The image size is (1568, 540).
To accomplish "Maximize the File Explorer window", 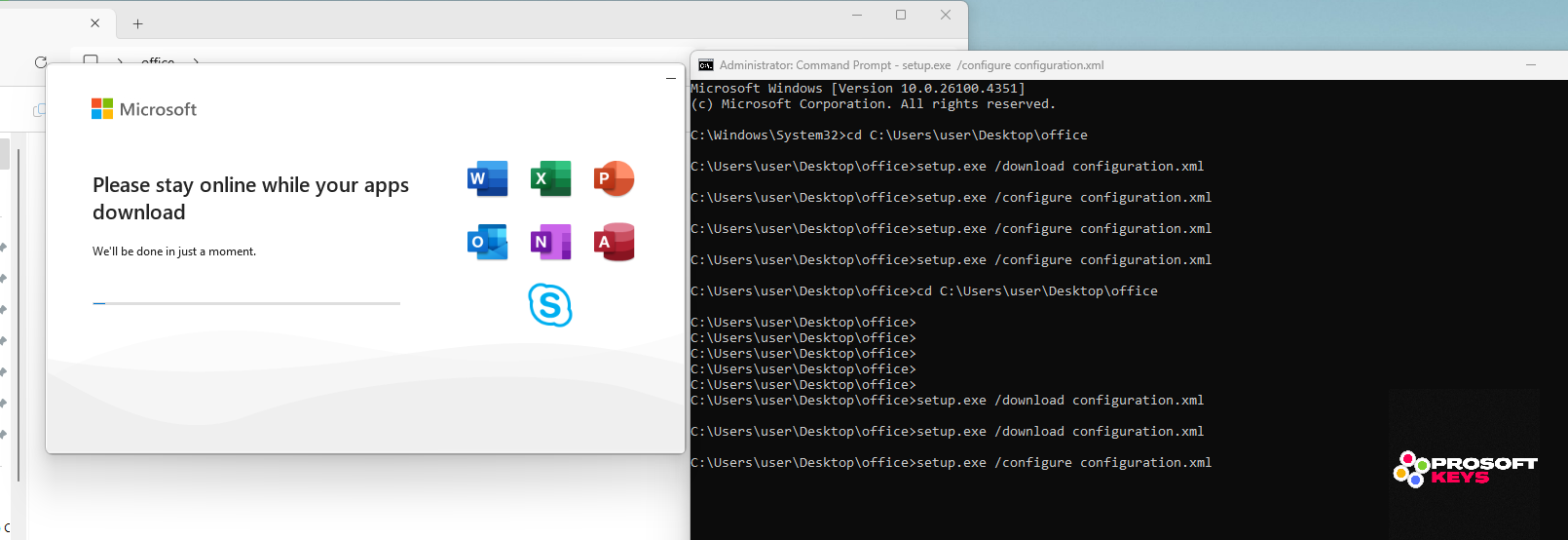I will tap(901, 15).
